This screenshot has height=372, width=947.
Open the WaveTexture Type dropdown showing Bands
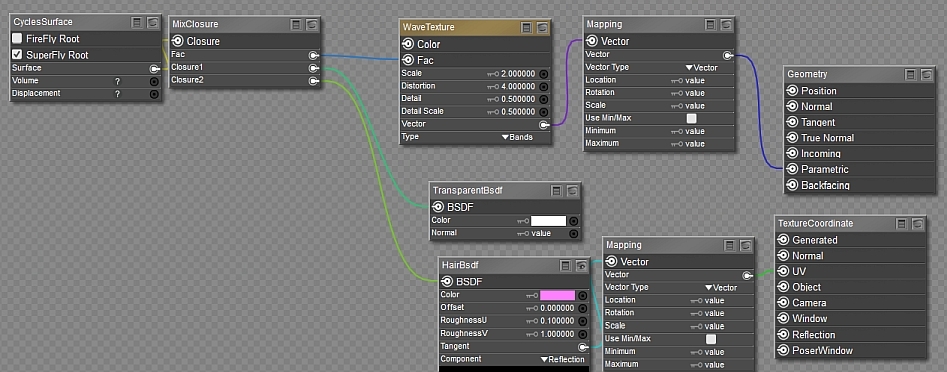pos(518,137)
